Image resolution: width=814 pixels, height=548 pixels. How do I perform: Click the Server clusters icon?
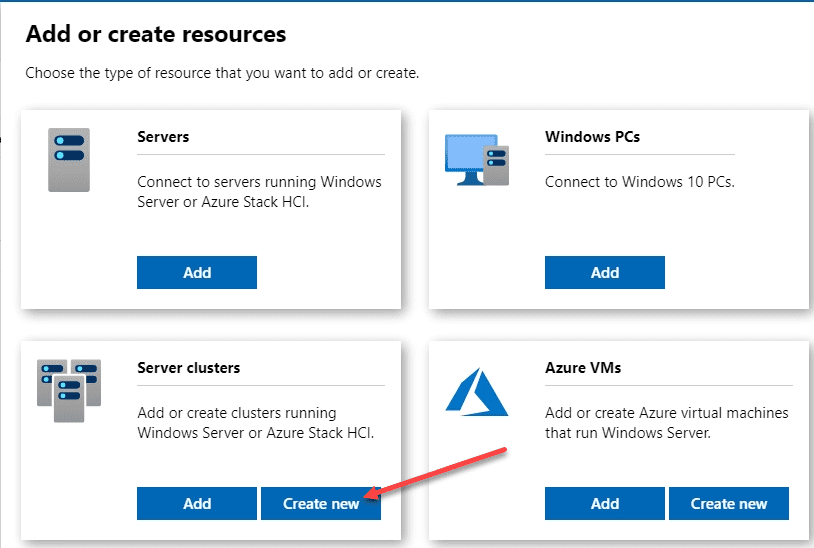pos(69,390)
